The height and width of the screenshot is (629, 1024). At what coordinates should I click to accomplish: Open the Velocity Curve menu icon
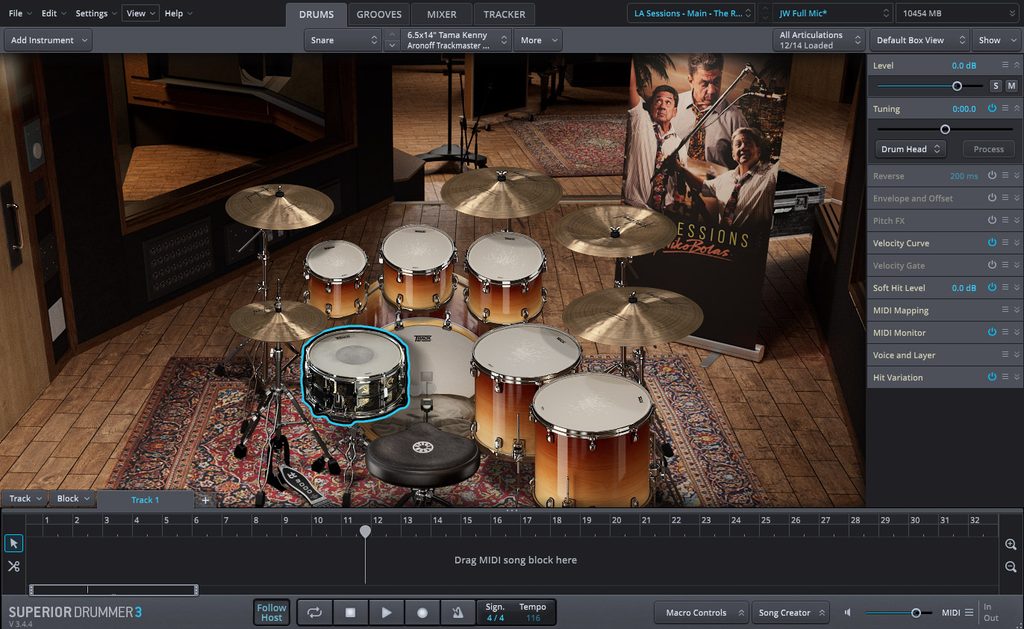coord(1005,242)
